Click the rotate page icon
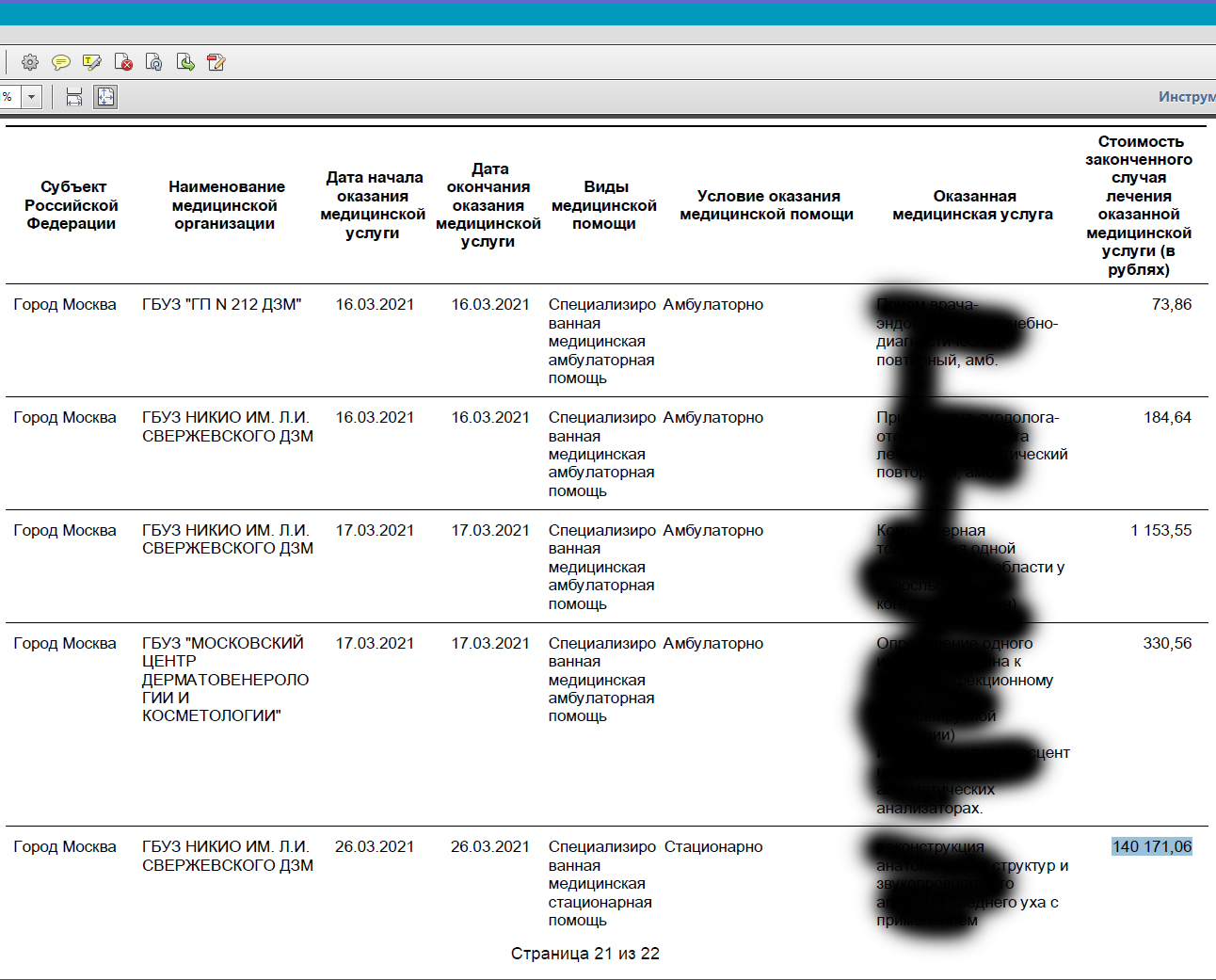Image resolution: width=1216 pixels, height=980 pixels. (154, 62)
